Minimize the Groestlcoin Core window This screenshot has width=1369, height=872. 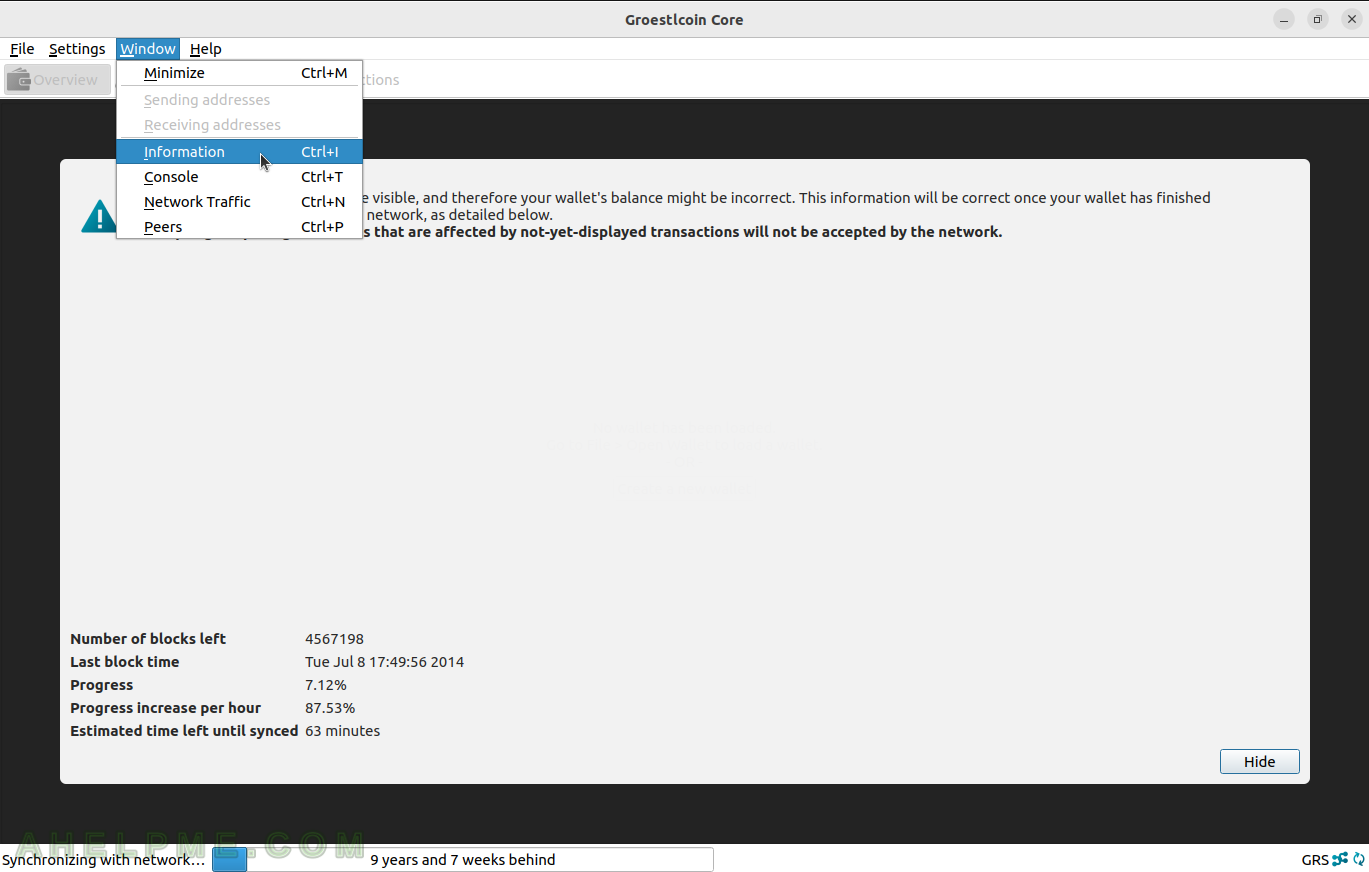coord(1284,19)
